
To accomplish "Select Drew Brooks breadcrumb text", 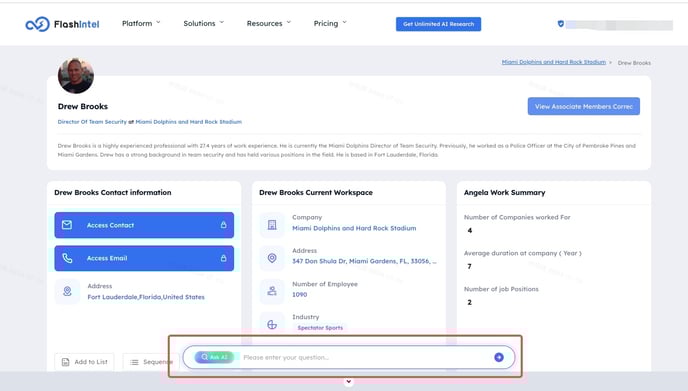I will [634, 63].
